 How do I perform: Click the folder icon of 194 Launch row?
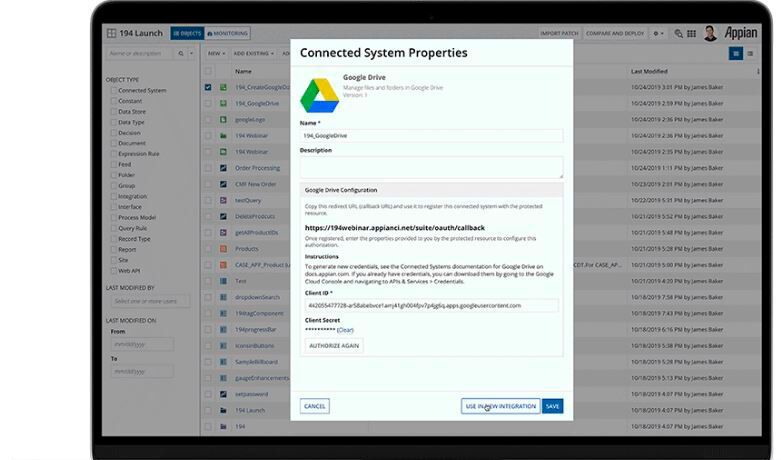point(223,410)
